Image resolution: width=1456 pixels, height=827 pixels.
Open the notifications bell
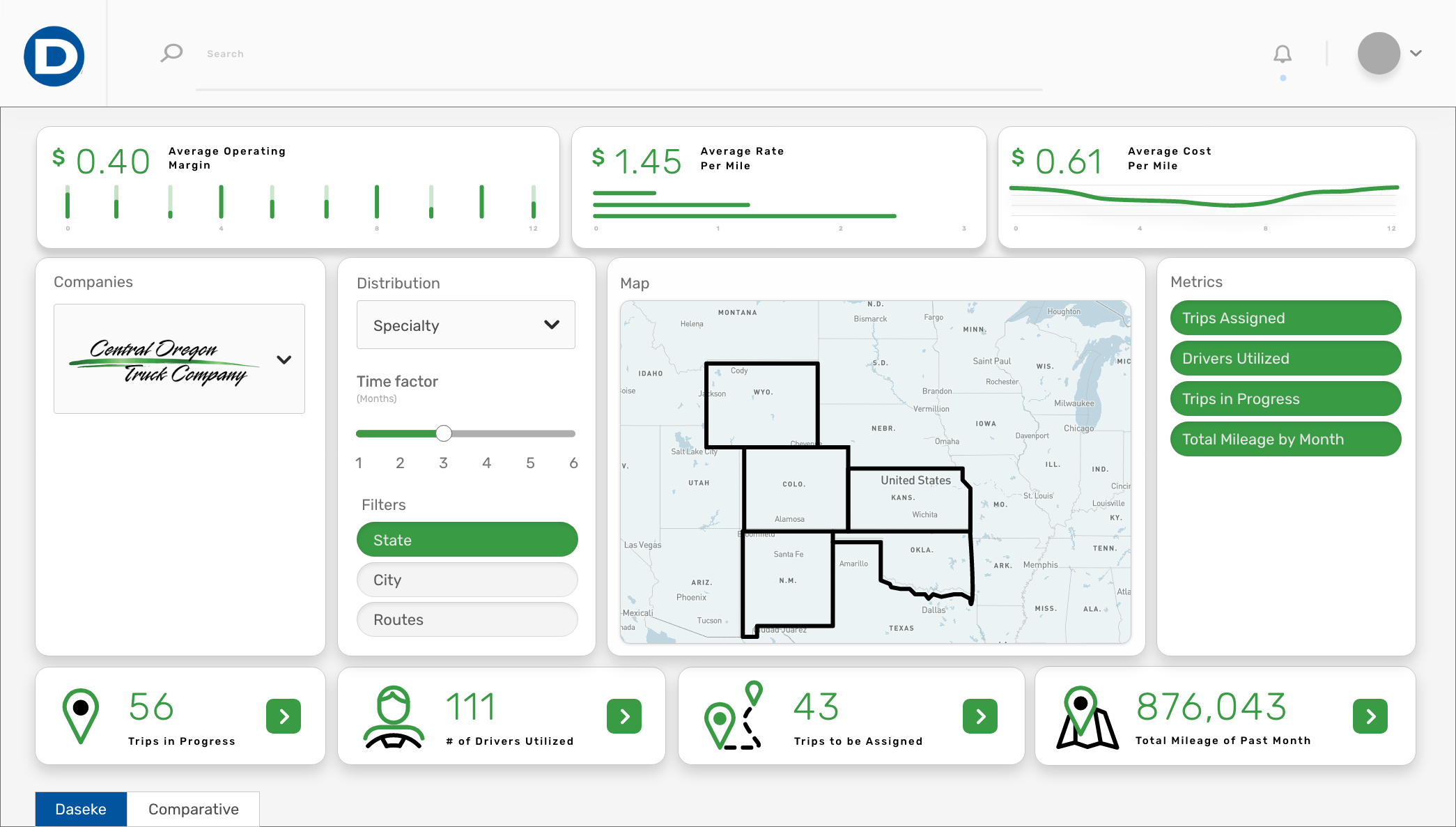1283,54
